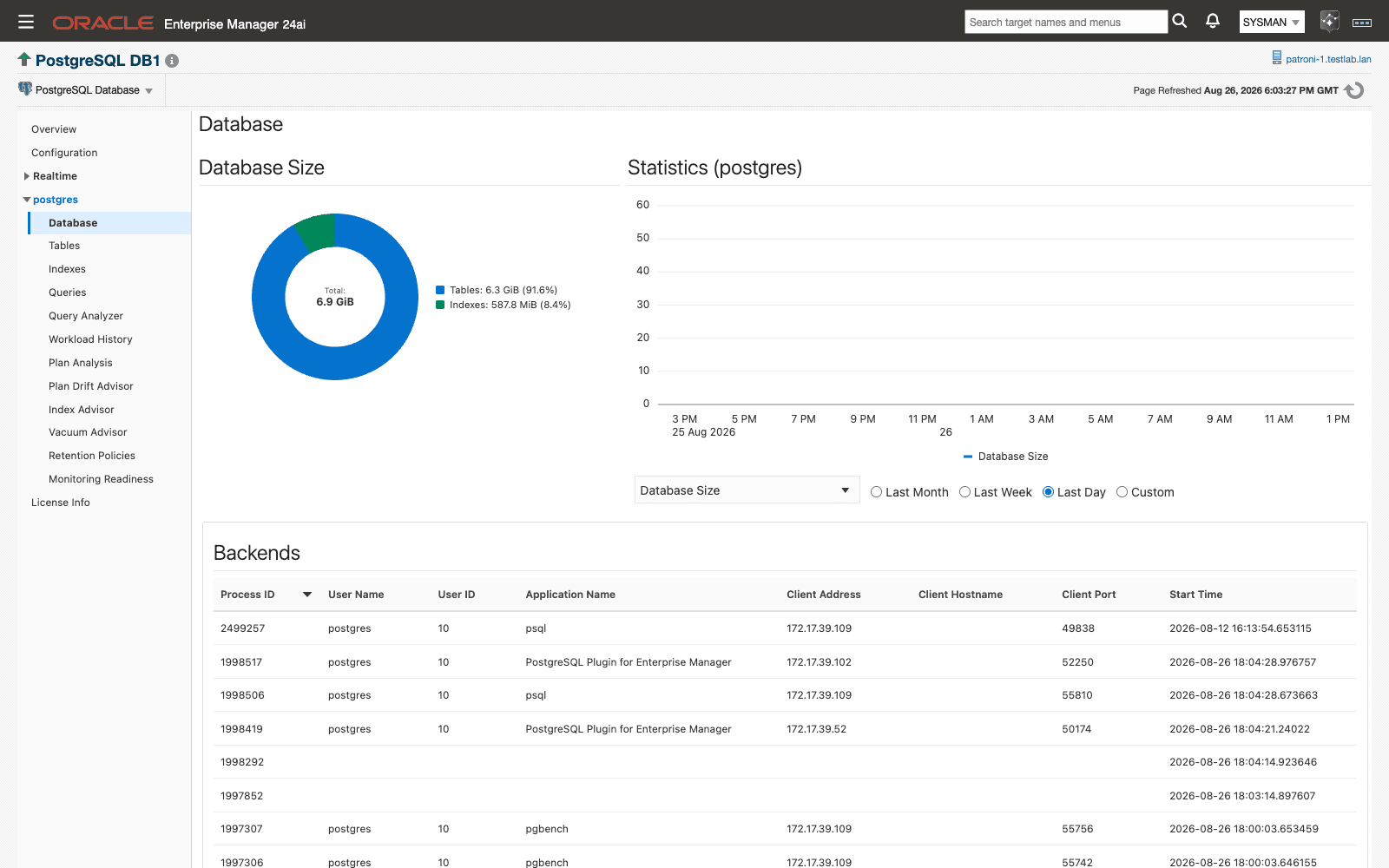Open the AI assistant sparkle icon
The image size is (1389, 868).
pos(1329,21)
